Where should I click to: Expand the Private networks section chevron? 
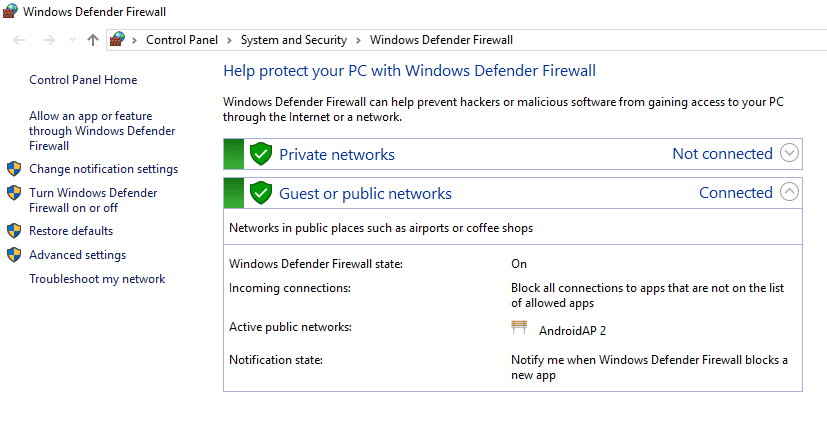point(789,154)
